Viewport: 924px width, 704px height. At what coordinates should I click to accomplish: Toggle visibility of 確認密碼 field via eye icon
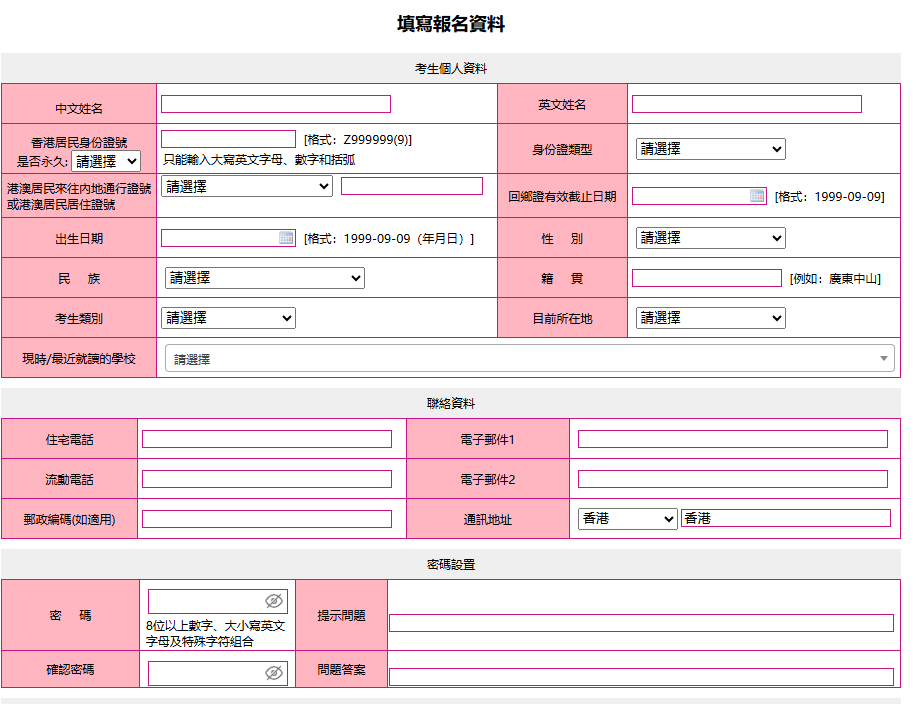pyautogui.click(x=273, y=674)
